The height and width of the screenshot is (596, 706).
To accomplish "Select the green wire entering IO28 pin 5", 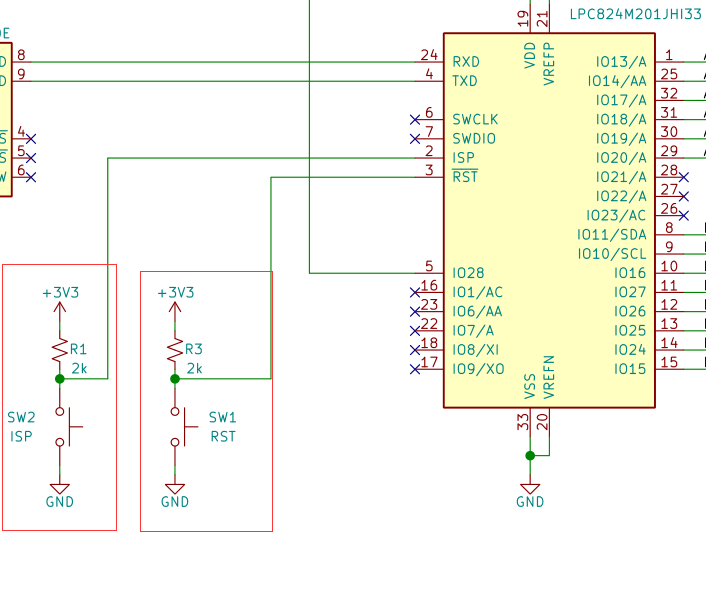I will 362,273.
